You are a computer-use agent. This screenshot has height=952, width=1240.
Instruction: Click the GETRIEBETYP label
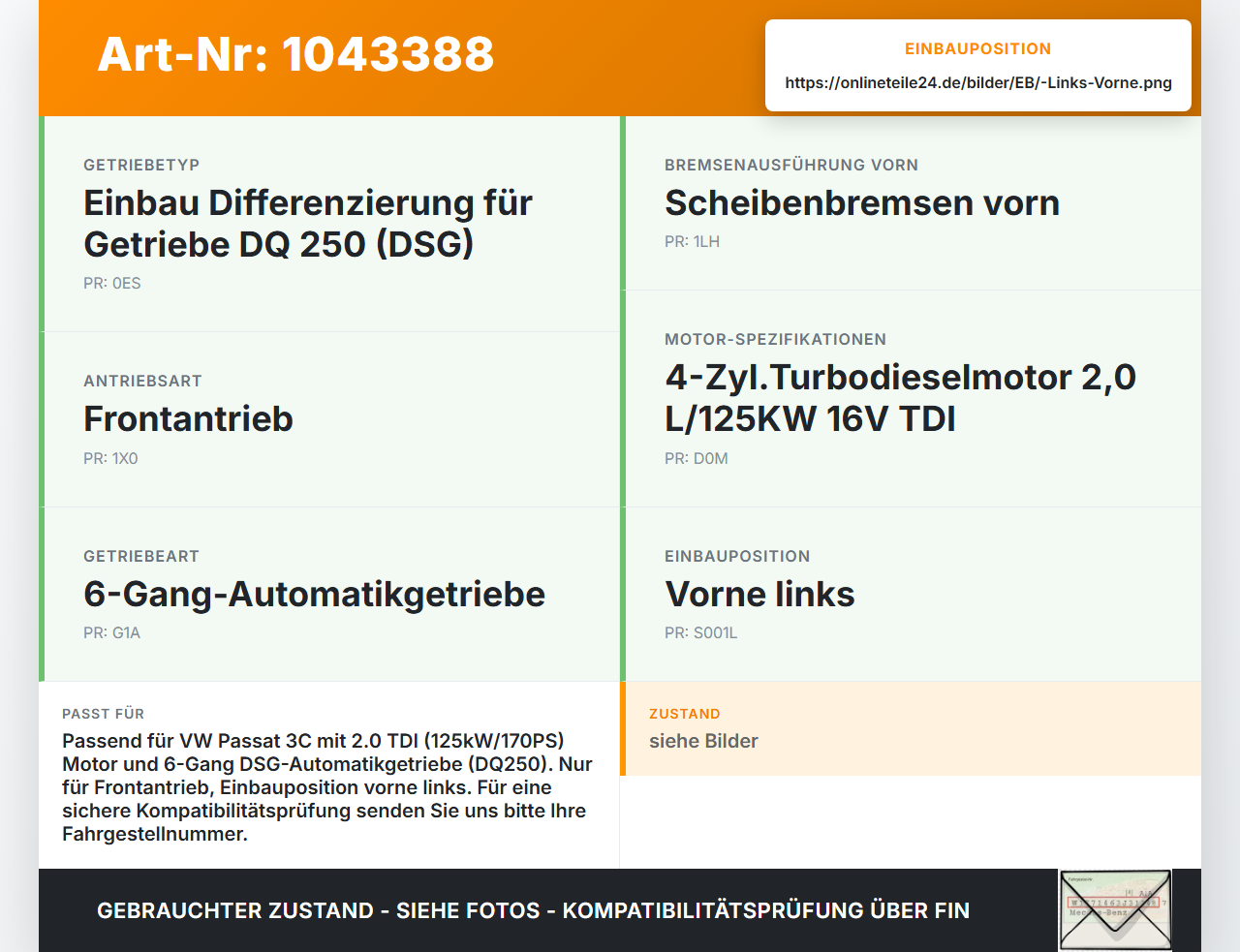[141, 165]
